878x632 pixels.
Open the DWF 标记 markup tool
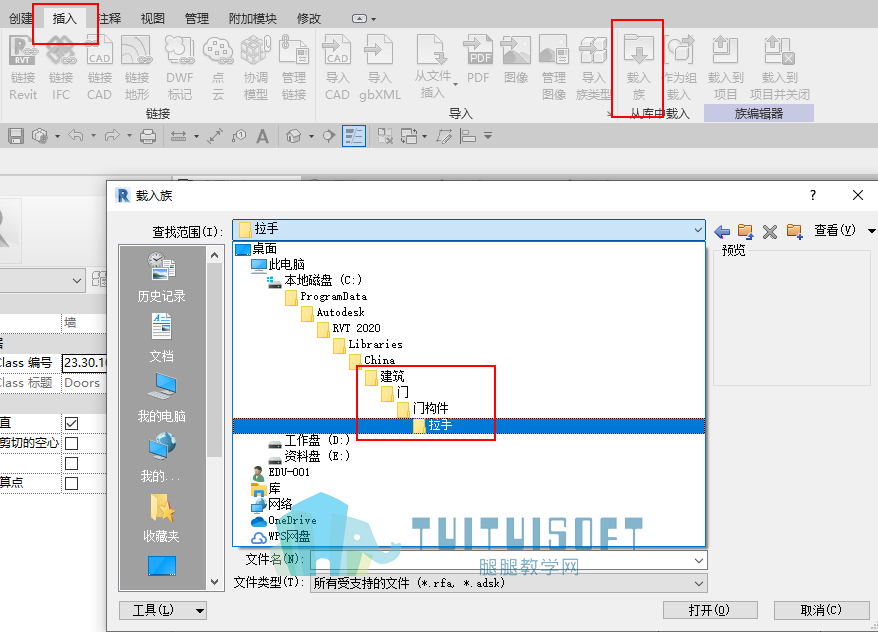point(180,67)
